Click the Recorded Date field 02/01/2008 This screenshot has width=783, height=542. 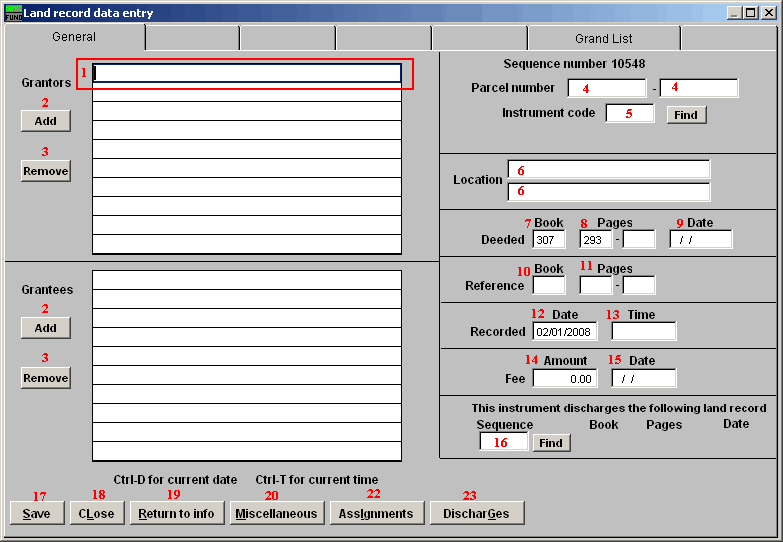(x=564, y=332)
